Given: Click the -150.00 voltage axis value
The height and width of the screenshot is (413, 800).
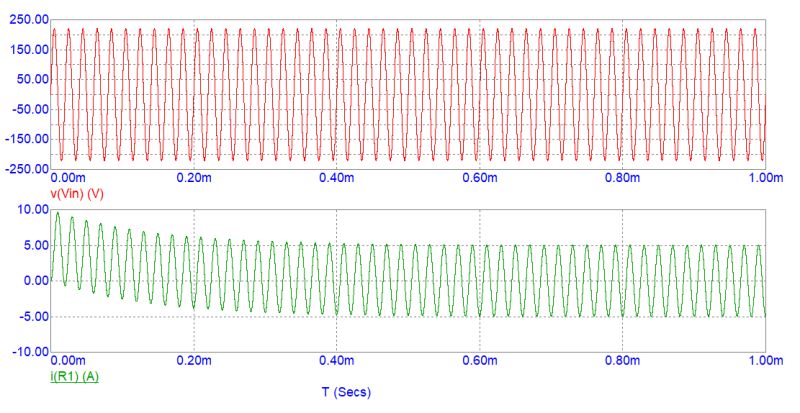Looking at the screenshot, I should coord(27,139).
